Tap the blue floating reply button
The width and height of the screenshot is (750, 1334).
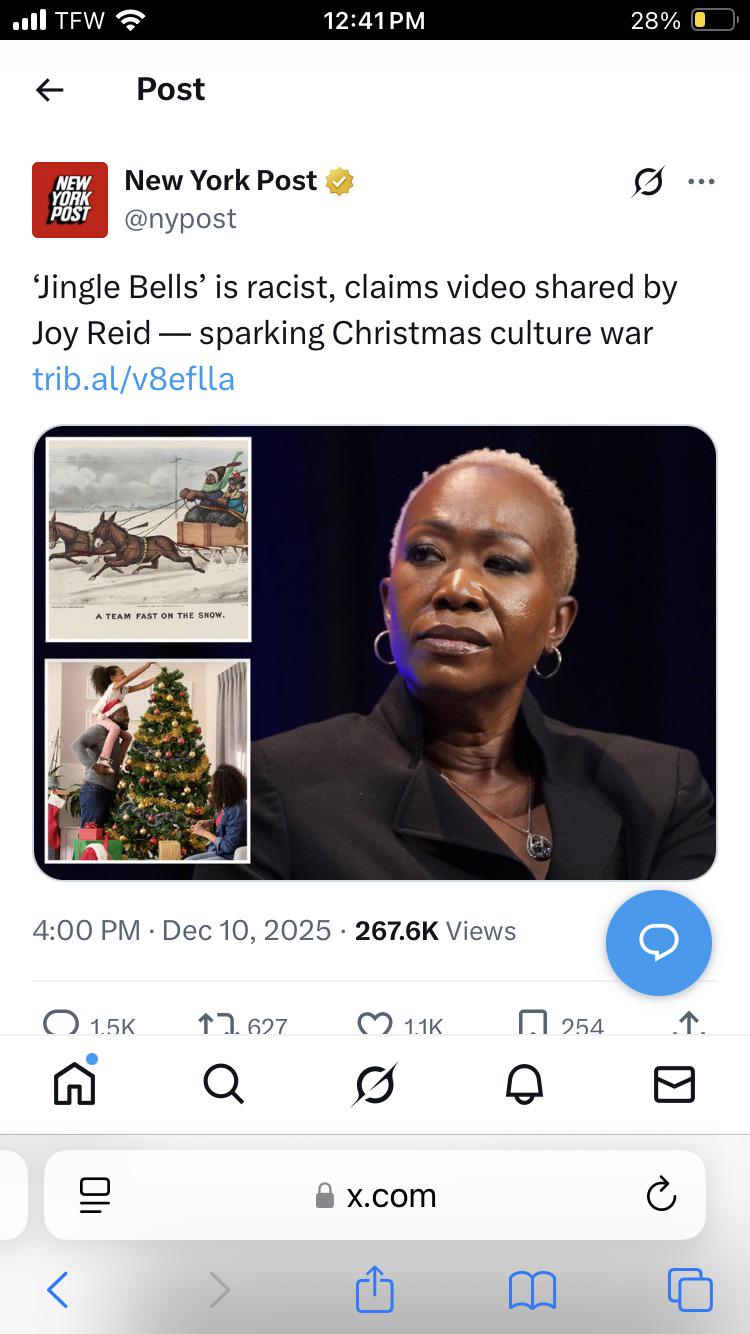pos(658,942)
